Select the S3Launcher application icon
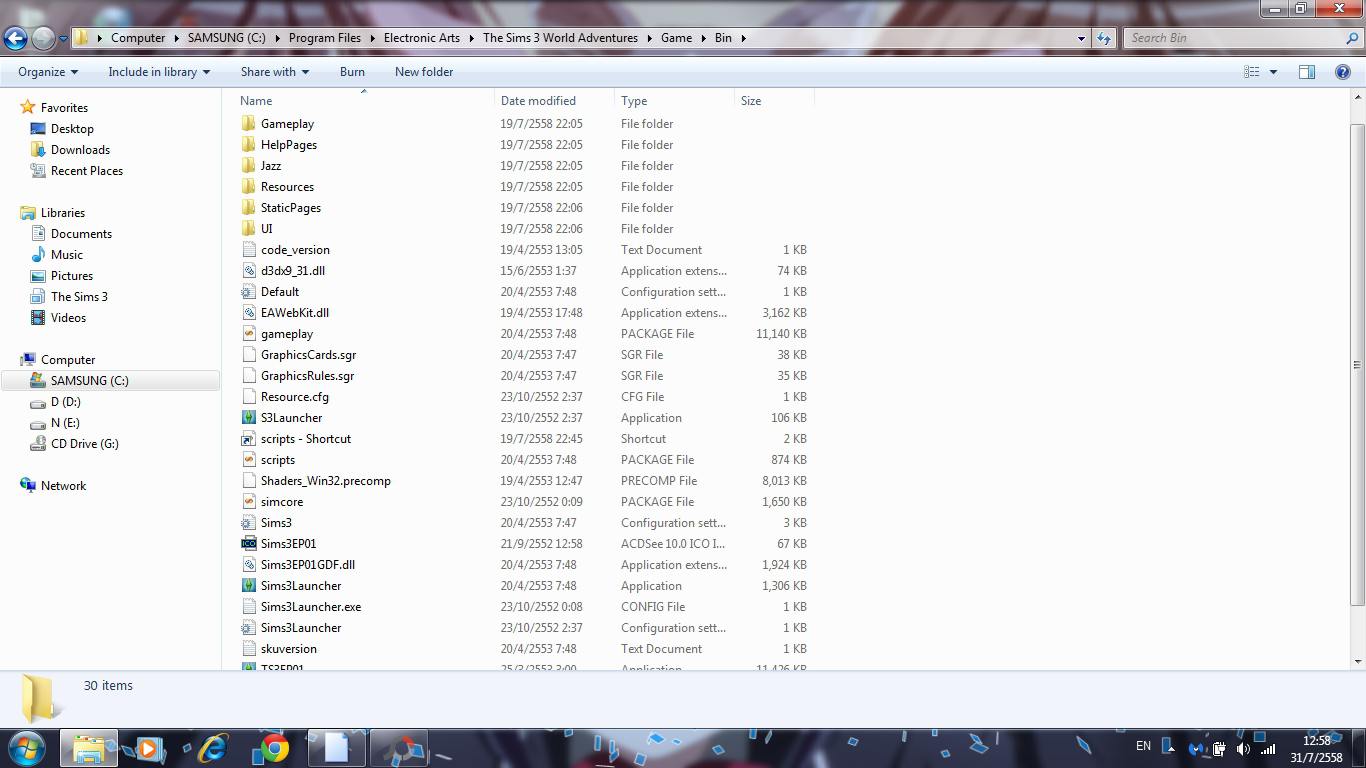1366x768 pixels. pyautogui.click(x=249, y=418)
